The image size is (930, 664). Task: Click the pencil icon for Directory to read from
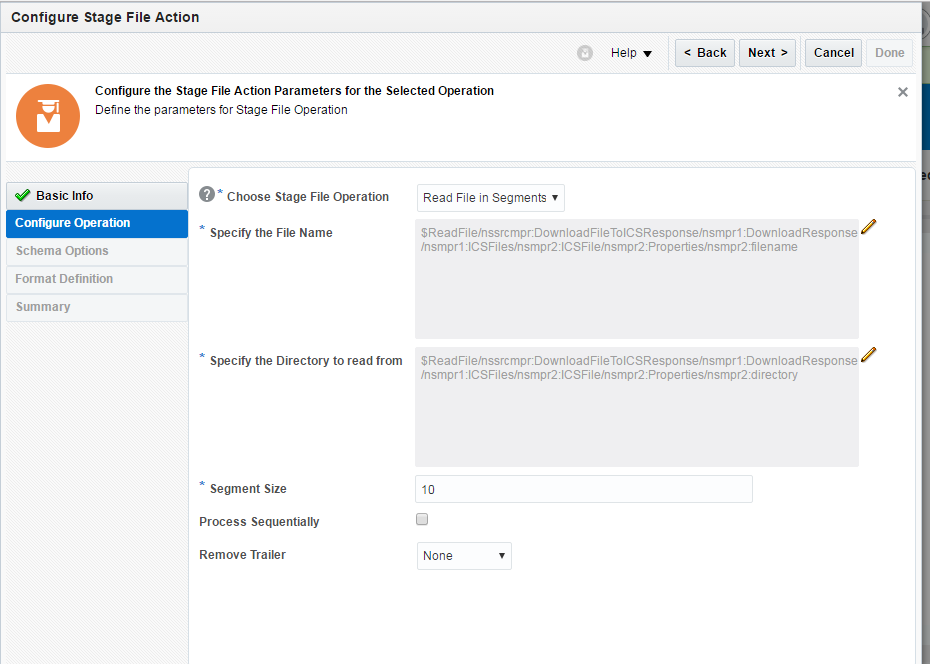click(868, 354)
